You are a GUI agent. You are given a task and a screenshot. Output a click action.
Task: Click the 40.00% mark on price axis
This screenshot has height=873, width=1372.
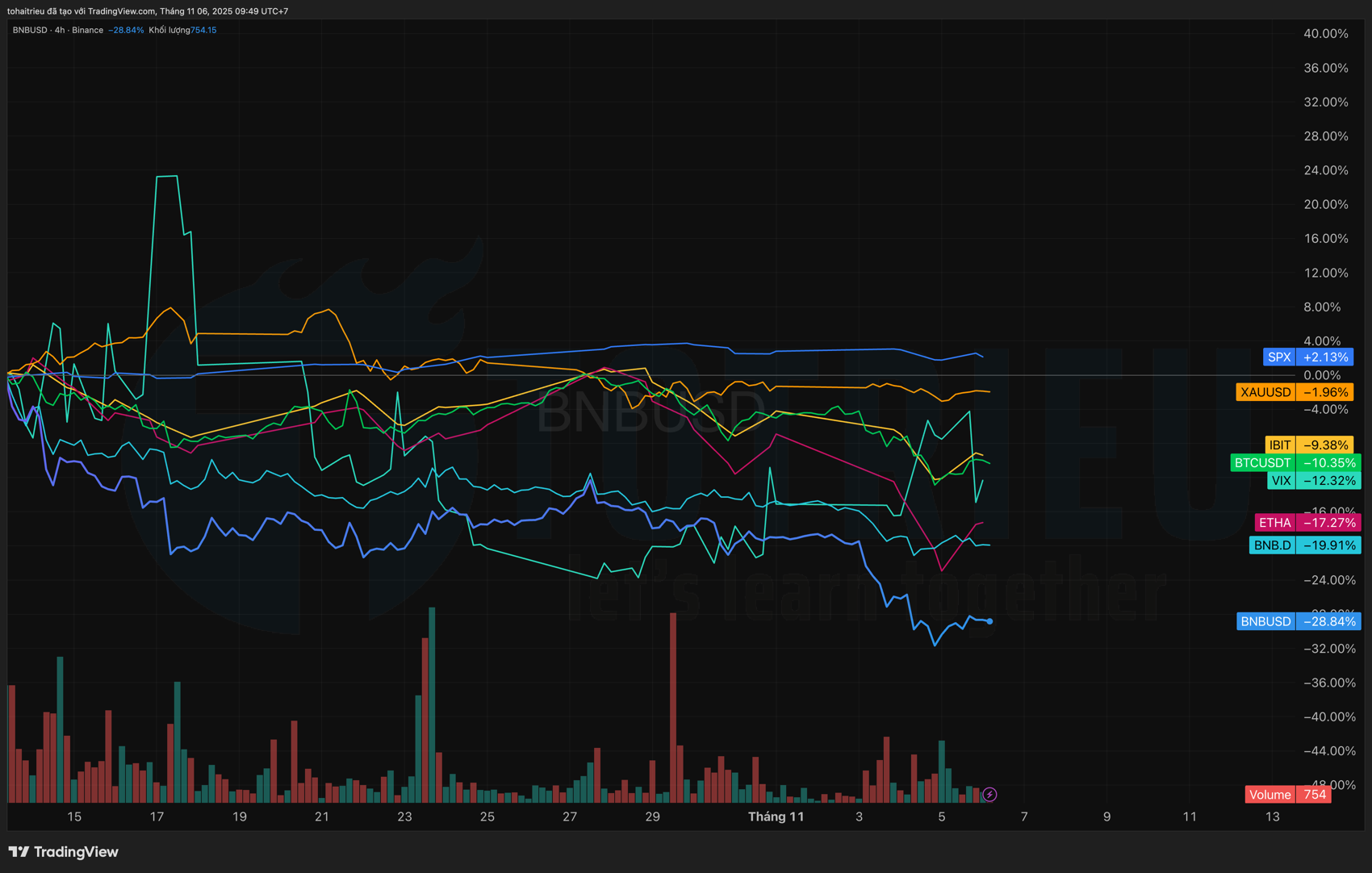(x=1325, y=34)
